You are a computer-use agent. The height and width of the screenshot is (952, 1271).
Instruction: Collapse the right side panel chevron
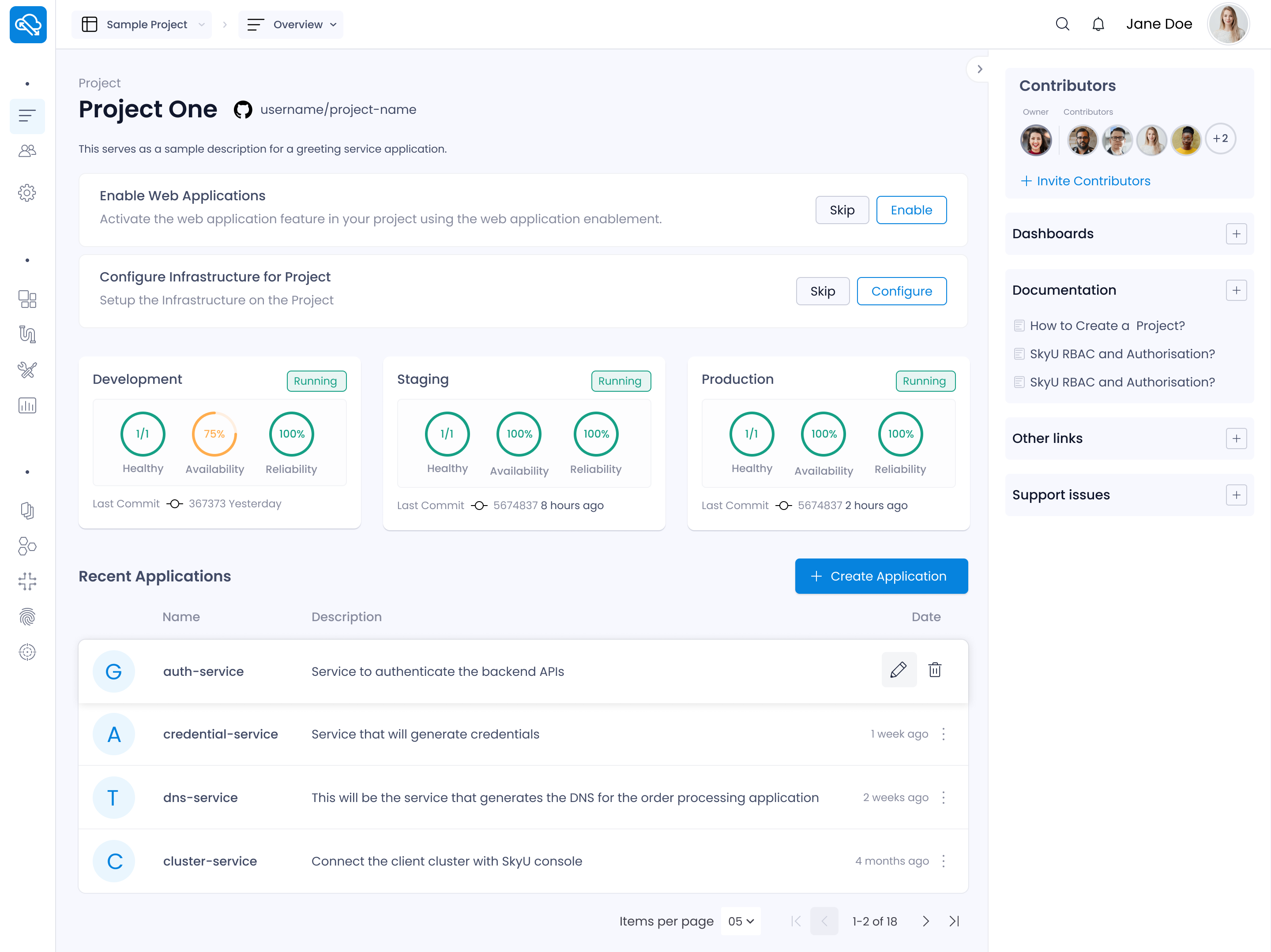[980, 69]
